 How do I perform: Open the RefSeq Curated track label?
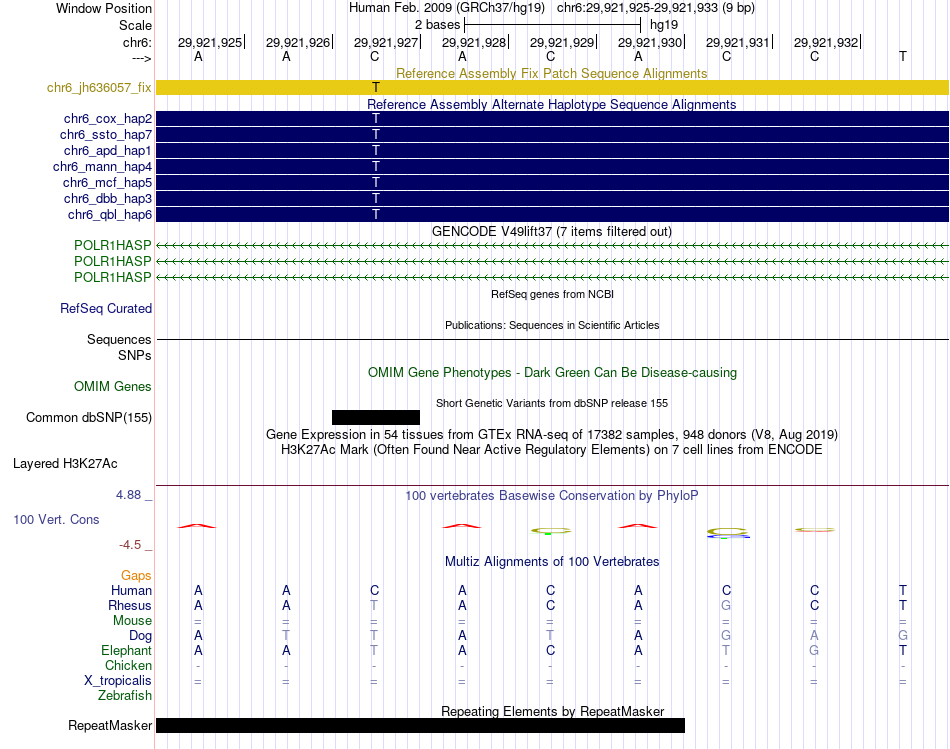(x=106, y=308)
